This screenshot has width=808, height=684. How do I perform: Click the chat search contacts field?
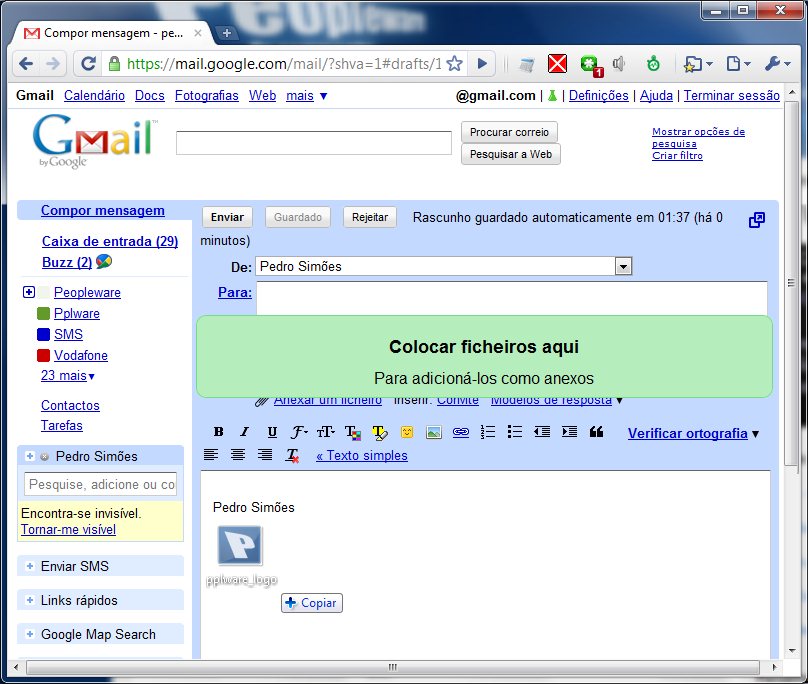click(x=100, y=485)
